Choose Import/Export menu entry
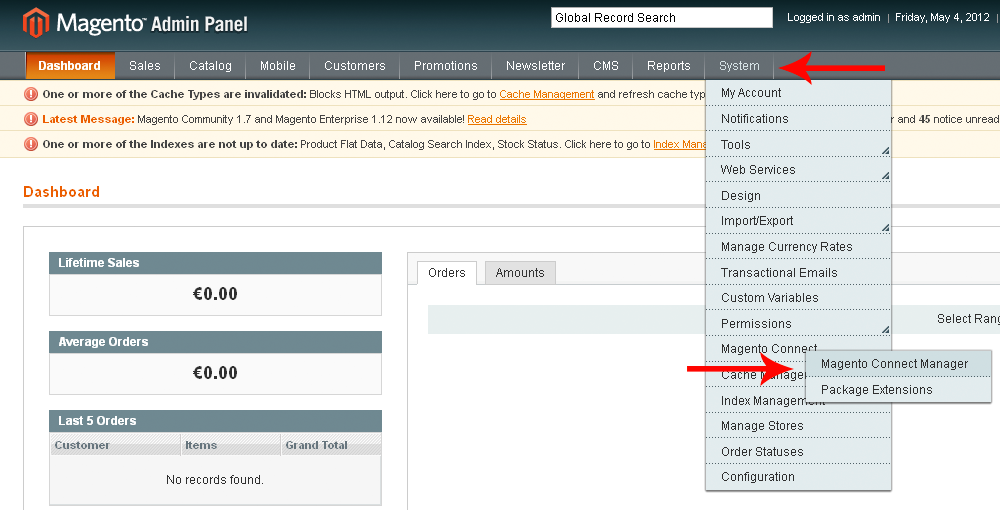 click(x=798, y=221)
